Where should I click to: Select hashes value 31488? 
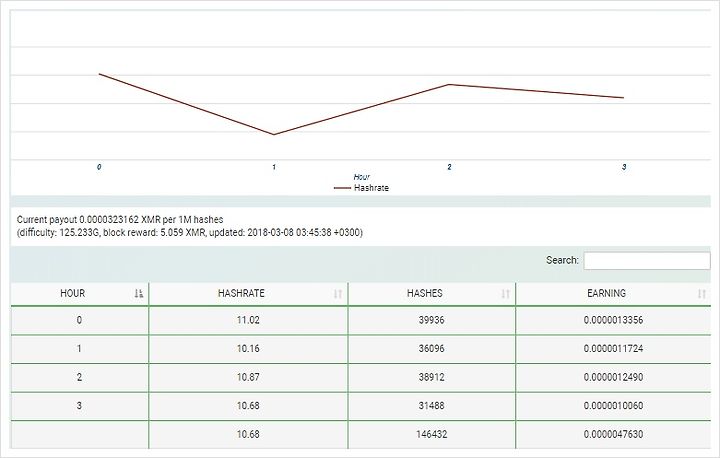pyautogui.click(x=431, y=406)
